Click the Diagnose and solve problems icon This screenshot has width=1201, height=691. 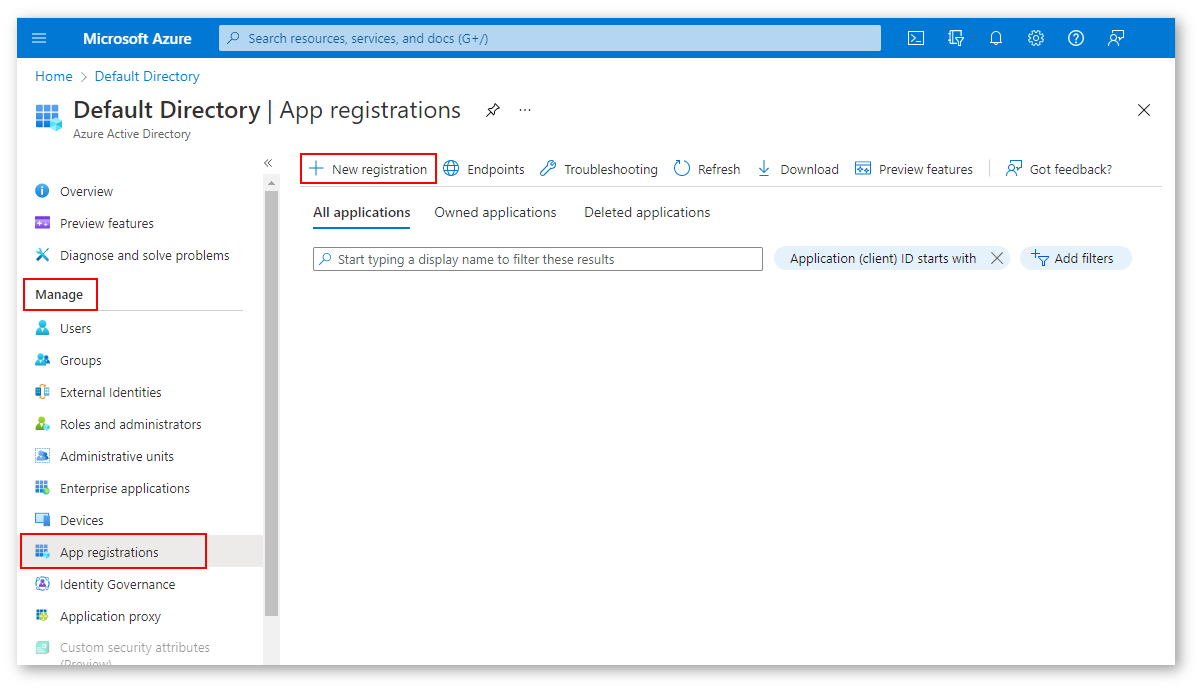[42, 255]
